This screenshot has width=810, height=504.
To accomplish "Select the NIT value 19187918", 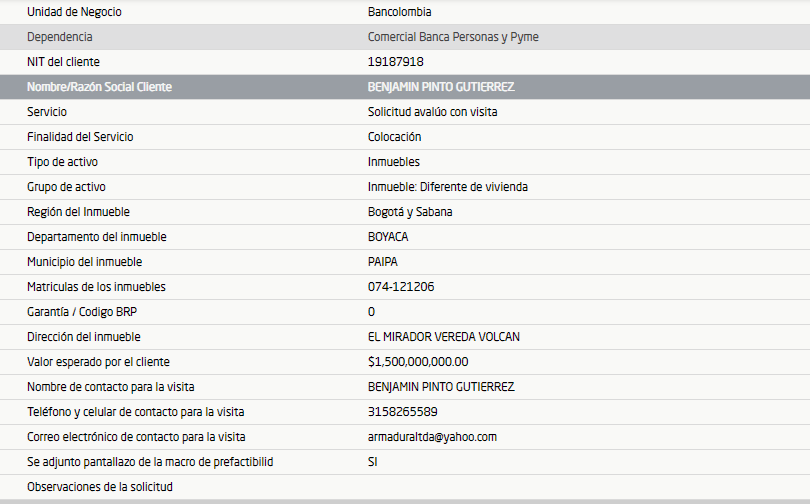I will point(394,62).
